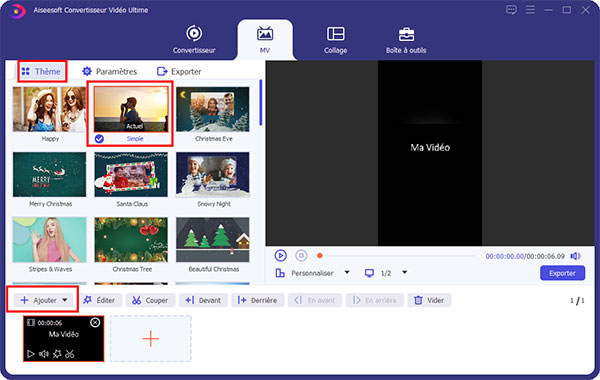The height and width of the screenshot is (380, 600).
Task: Play the Ma Vidéo clip
Action: 31,354
